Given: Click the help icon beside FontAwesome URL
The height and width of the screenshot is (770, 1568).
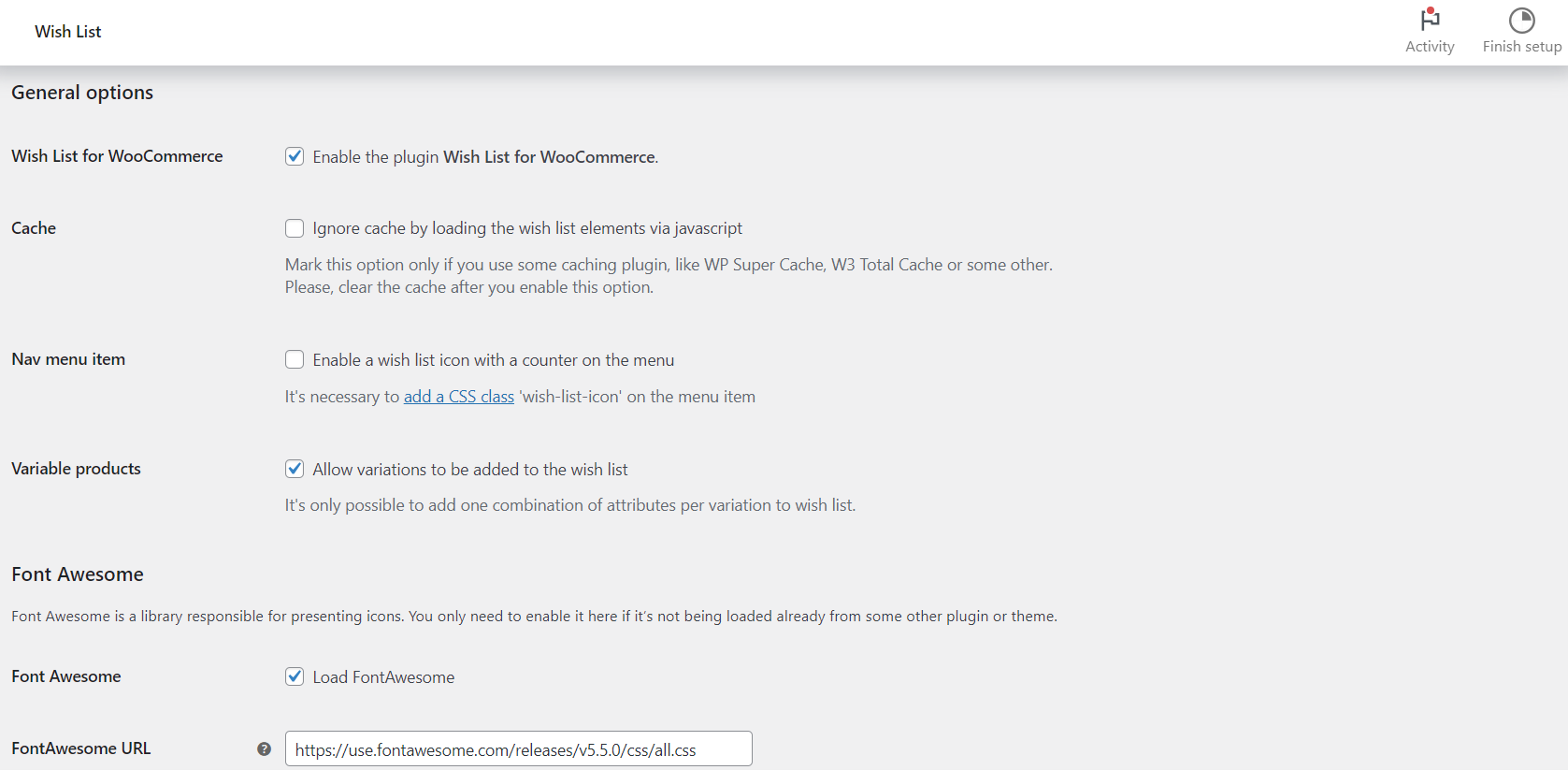Looking at the screenshot, I should (x=264, y=748).
